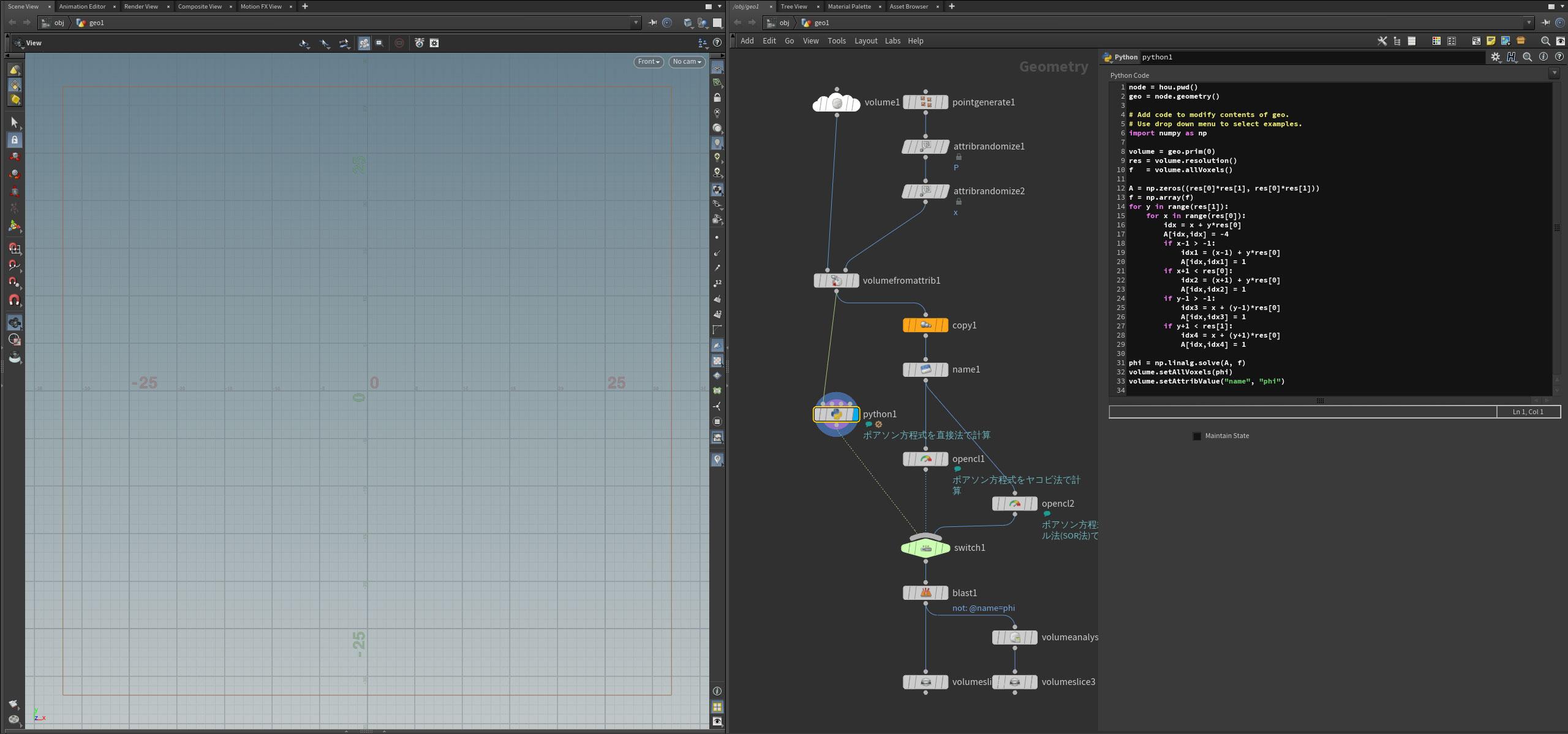Viewport: 1568px width, 734px height.
Task: Switch to the Asset Browser tab
Action: 908,6
